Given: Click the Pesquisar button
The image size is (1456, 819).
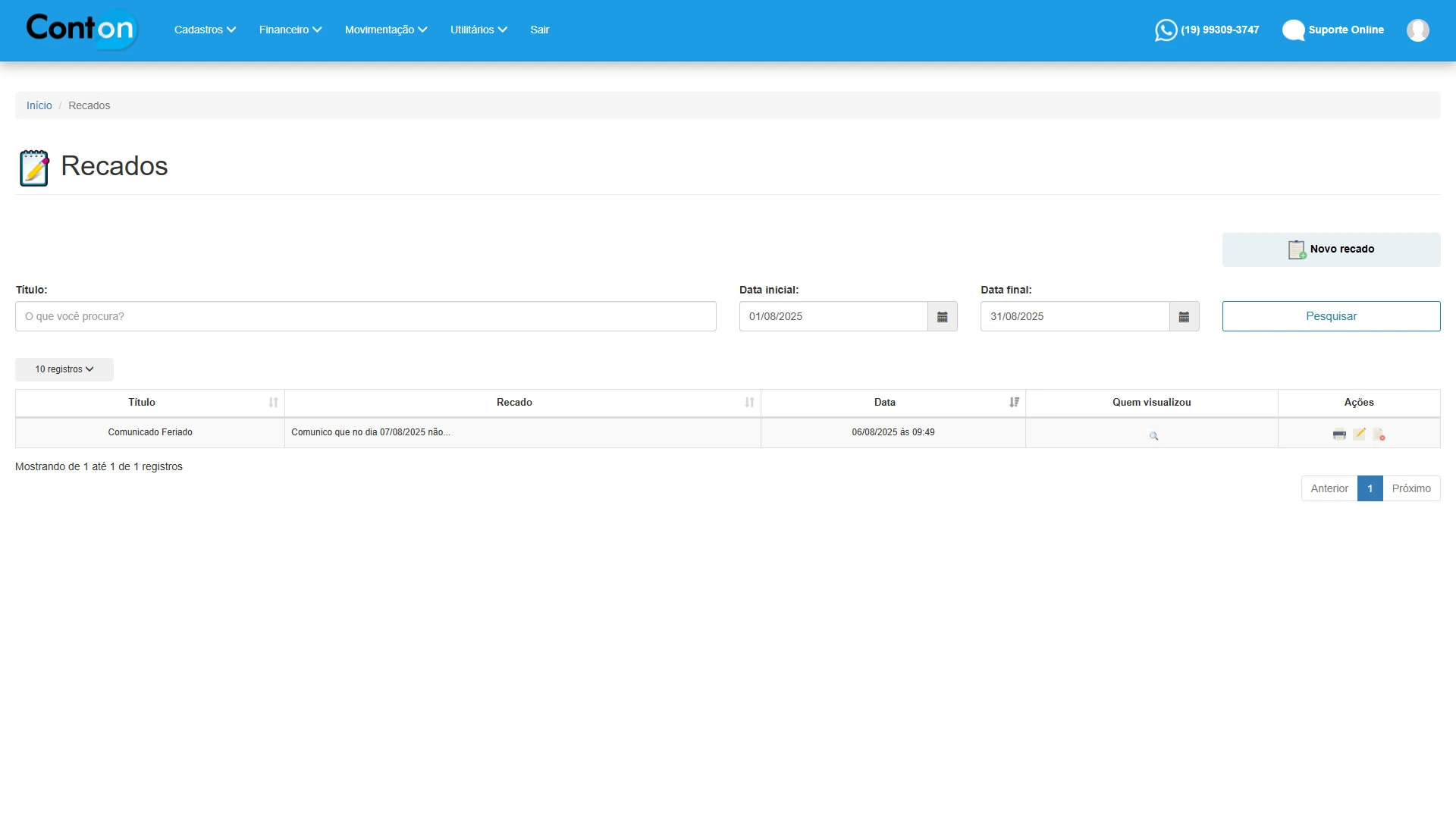Looking at the screenshot, I should click(x=1331, y=317).
